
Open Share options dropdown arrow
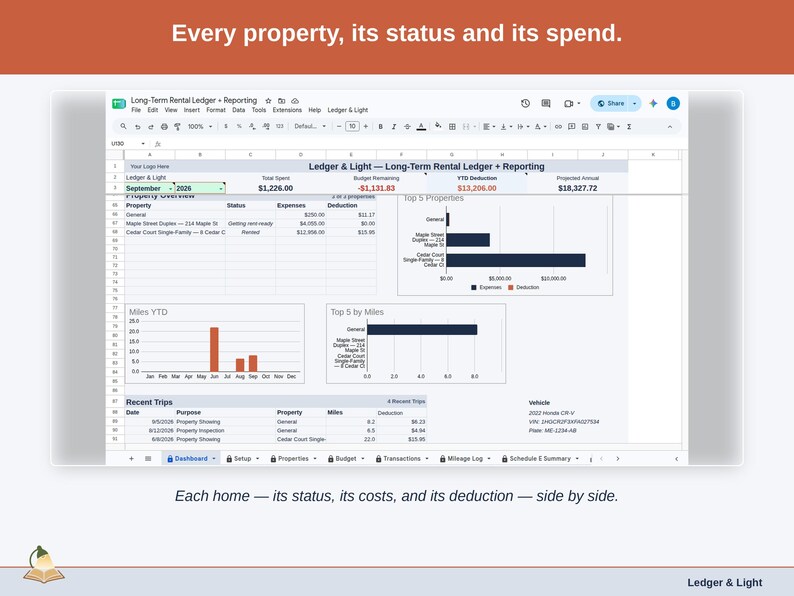click(x=634, y=103)
